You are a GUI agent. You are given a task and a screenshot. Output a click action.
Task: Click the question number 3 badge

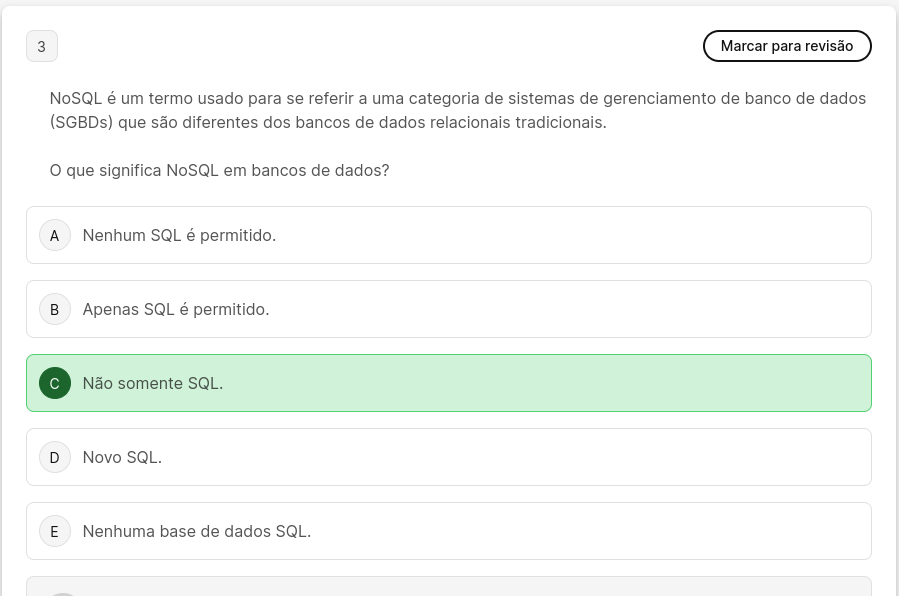tap(42, 46)
